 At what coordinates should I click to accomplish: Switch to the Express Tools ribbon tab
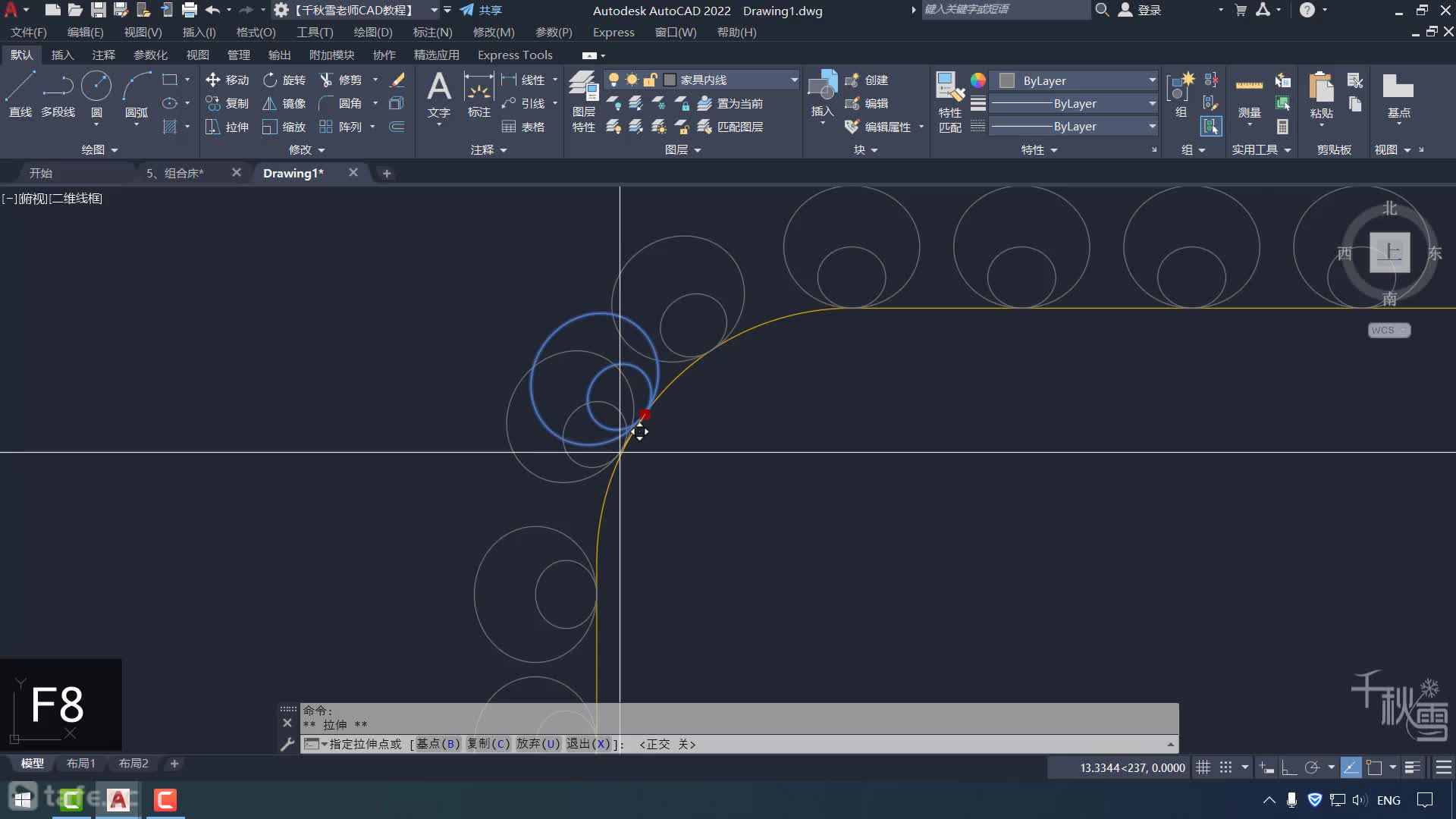click(x=515, y=55)
